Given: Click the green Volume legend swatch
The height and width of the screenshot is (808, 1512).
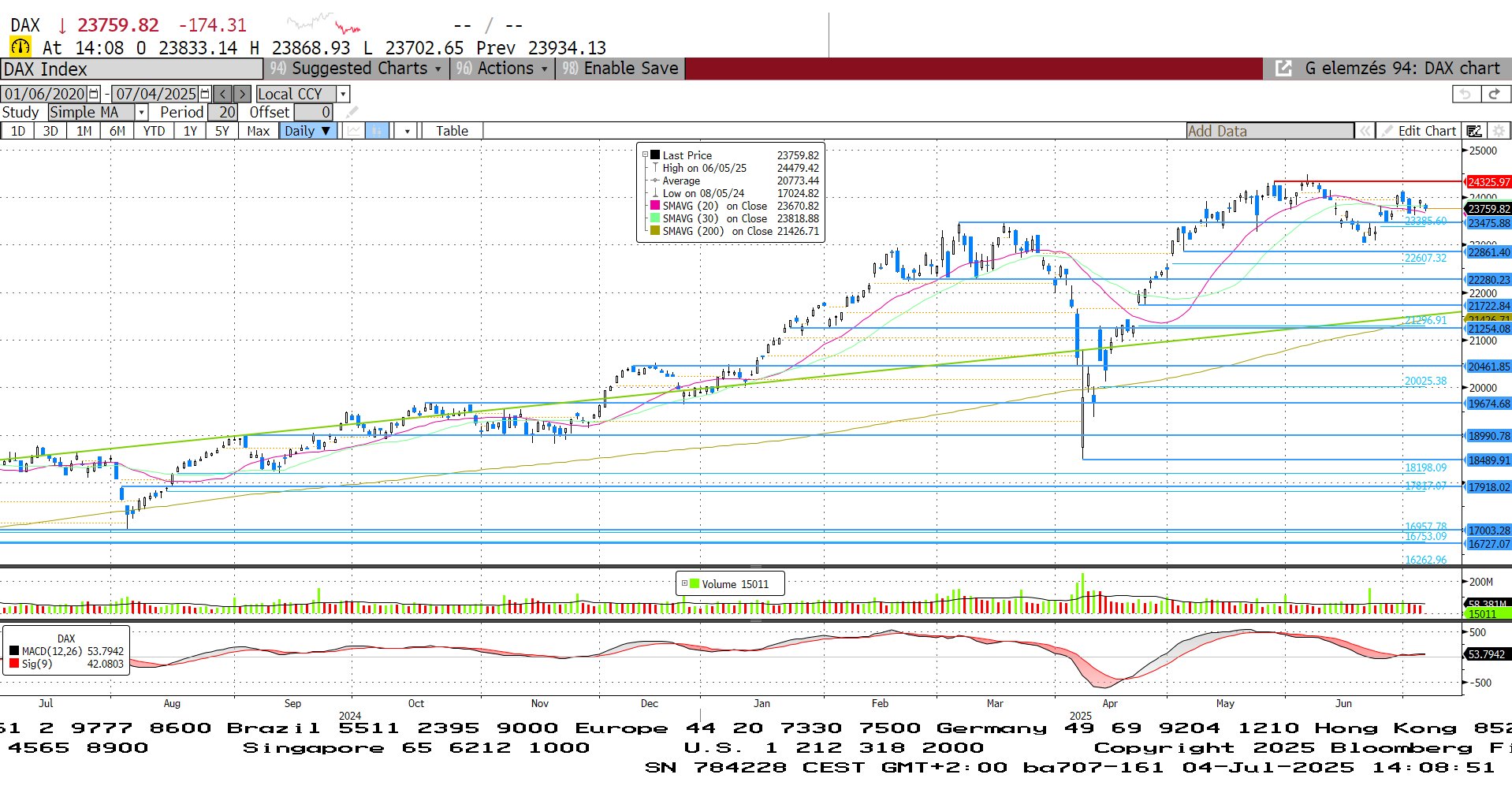Looking at the screenshot, I should tap(695, 584).
